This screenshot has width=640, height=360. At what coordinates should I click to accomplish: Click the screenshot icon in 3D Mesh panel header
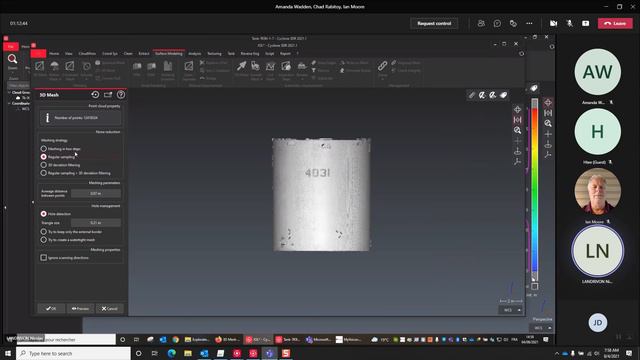pyautogui.click(x=108, y=95)
